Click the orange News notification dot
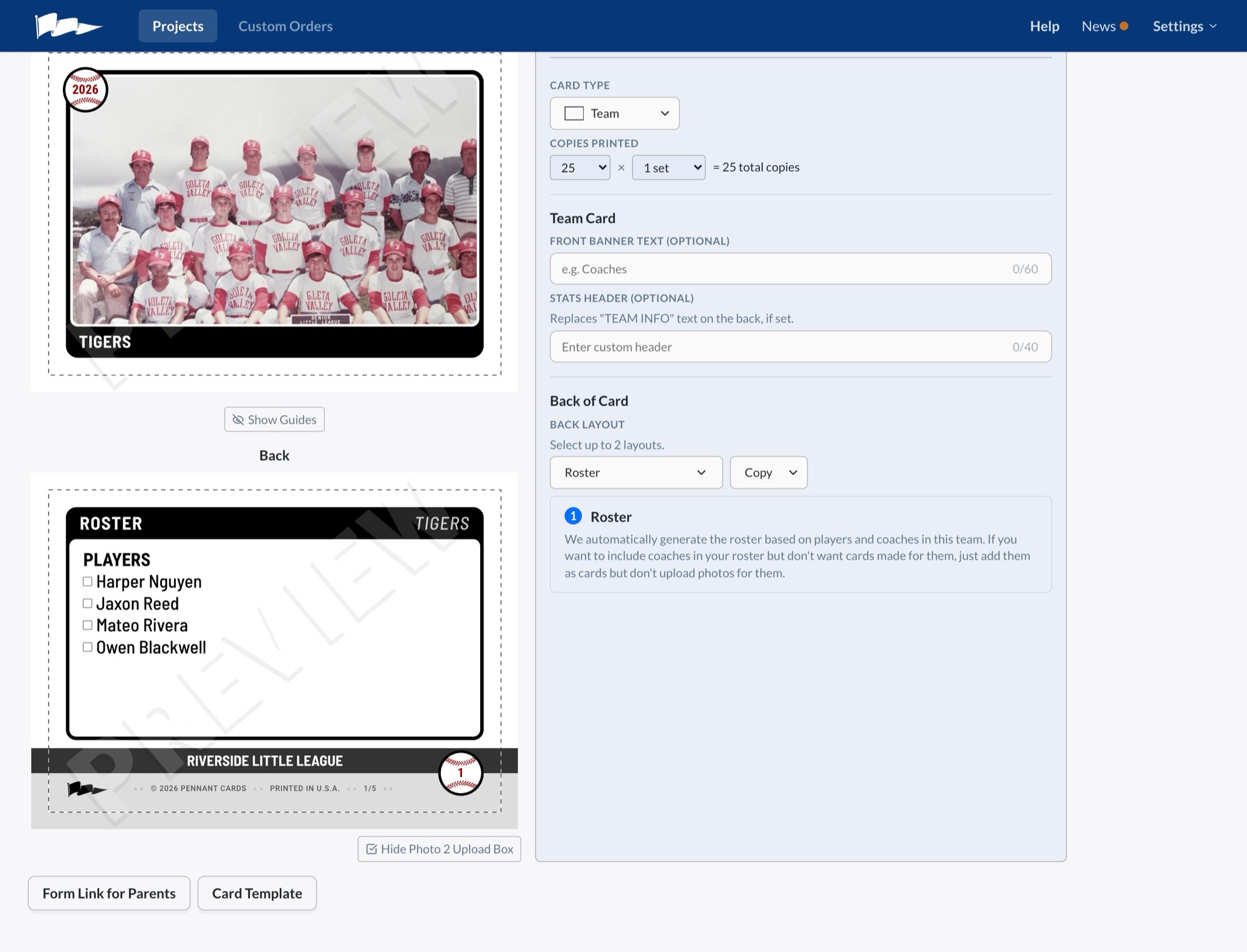 [x=1124, y=26]
